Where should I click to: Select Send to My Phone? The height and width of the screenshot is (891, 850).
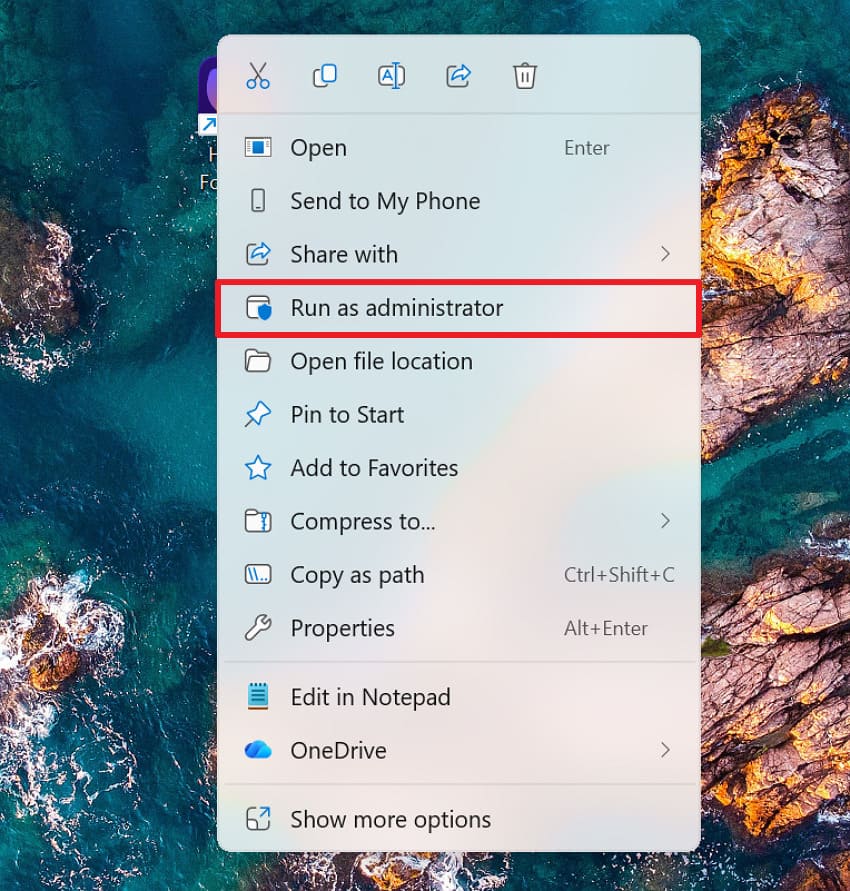[x=385, y=201]
